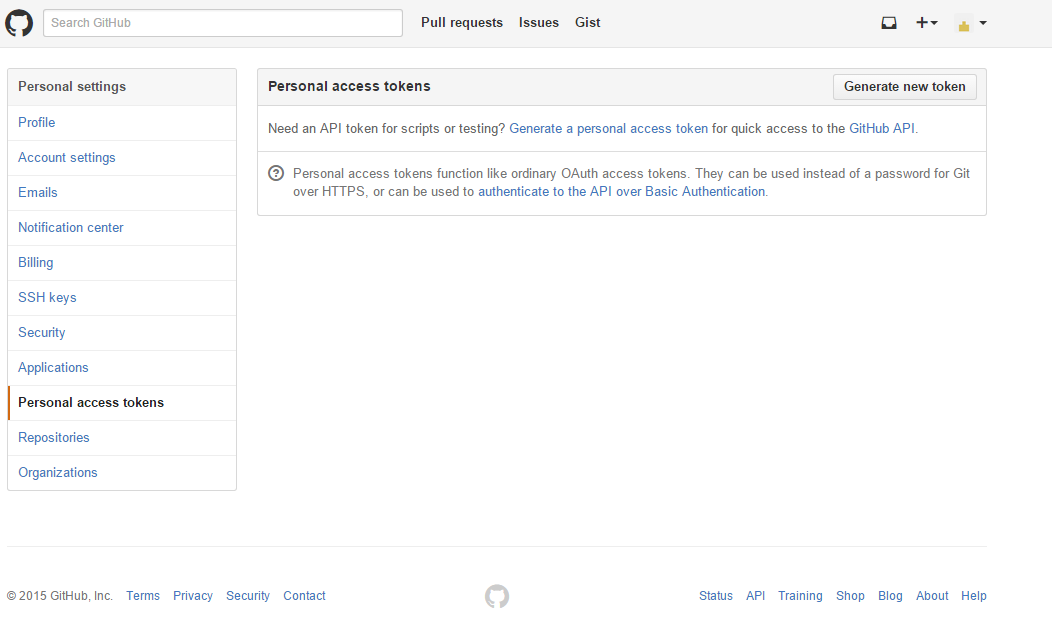
Task: Open Account settings in sidebar
Action: [x=122, y=158]
